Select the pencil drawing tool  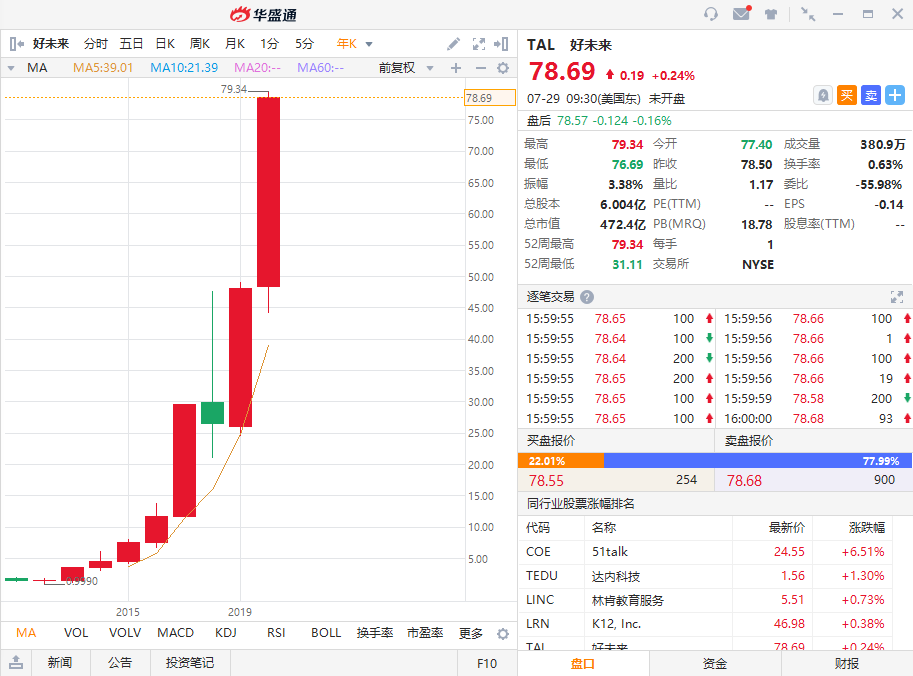(x=454, y=44)
